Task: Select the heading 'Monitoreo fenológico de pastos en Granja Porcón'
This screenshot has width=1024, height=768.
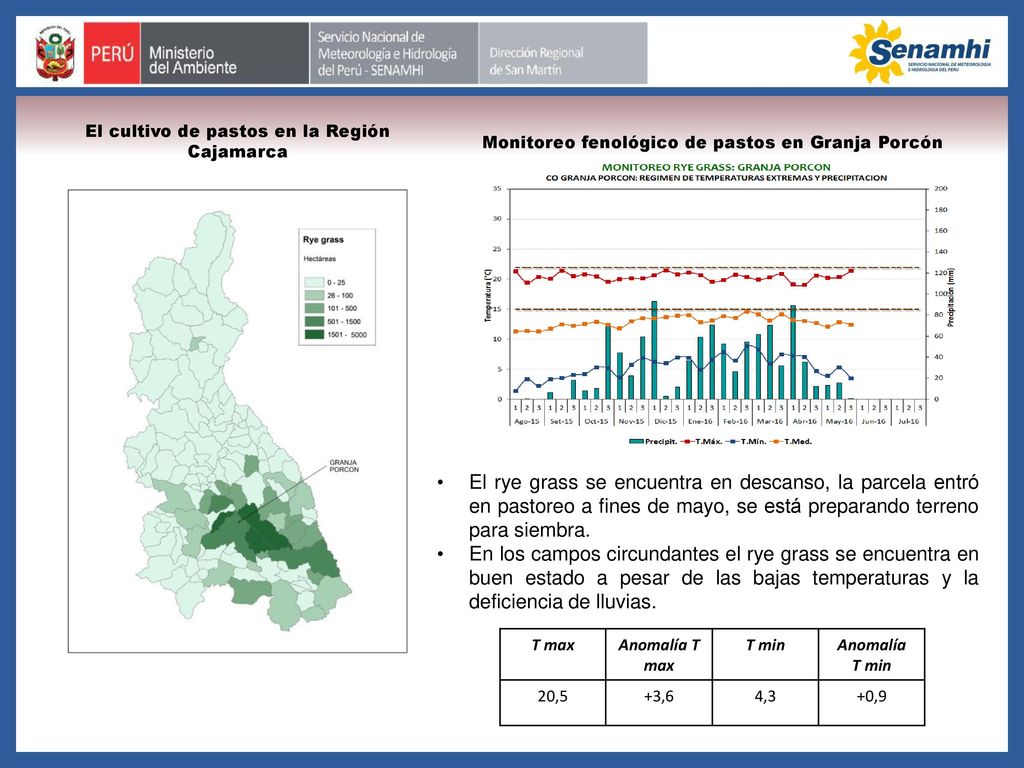Action: pos(712,142)
